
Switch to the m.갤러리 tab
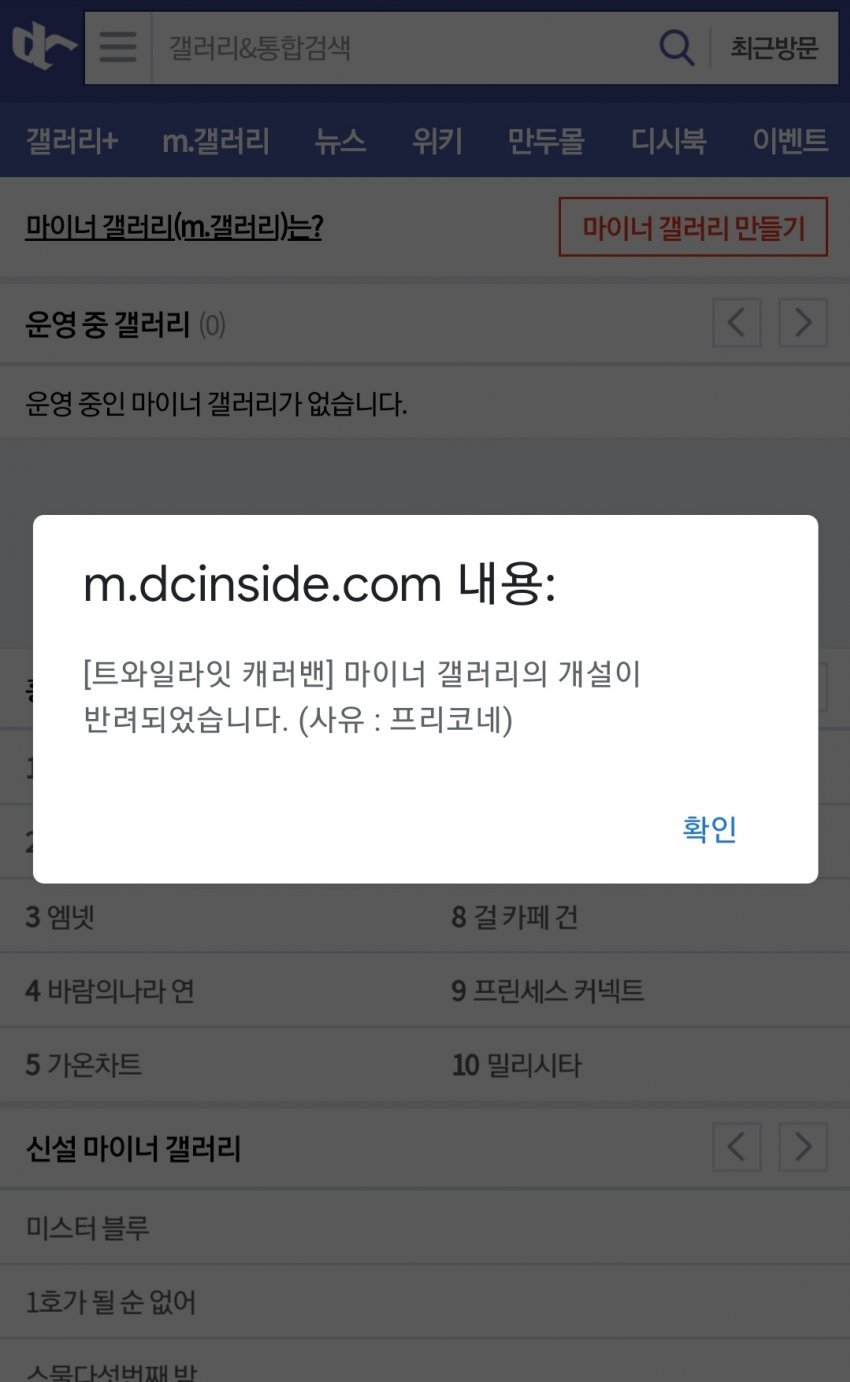(x=216, y=141)
